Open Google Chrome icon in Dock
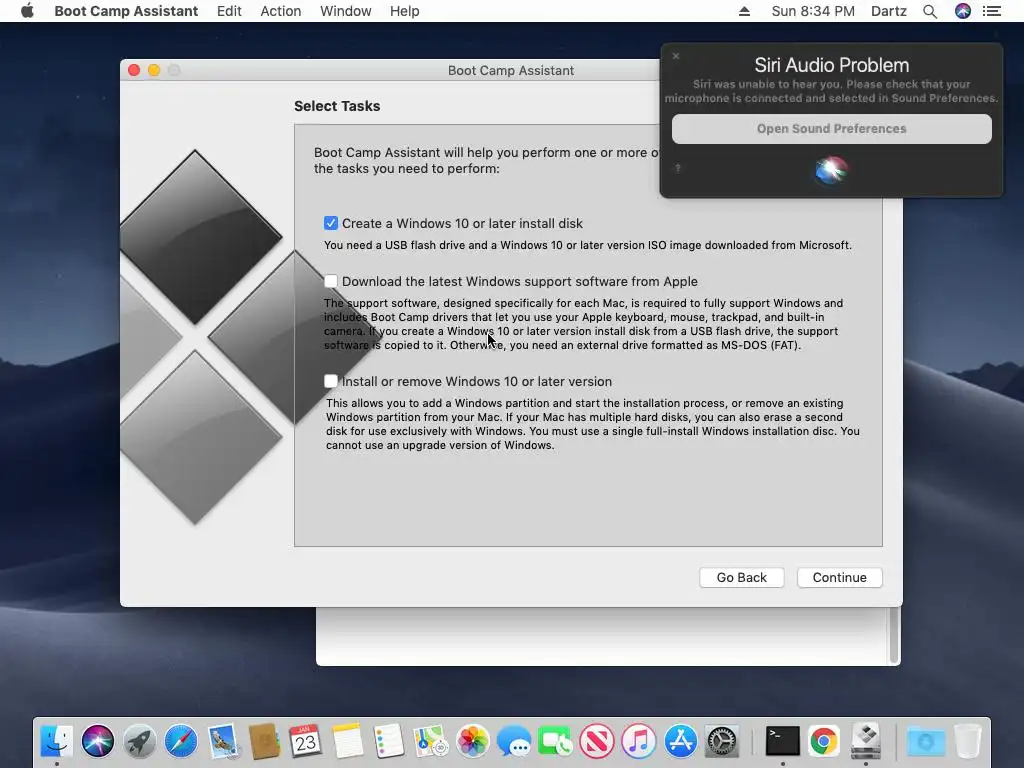 [x=824, y=741]
